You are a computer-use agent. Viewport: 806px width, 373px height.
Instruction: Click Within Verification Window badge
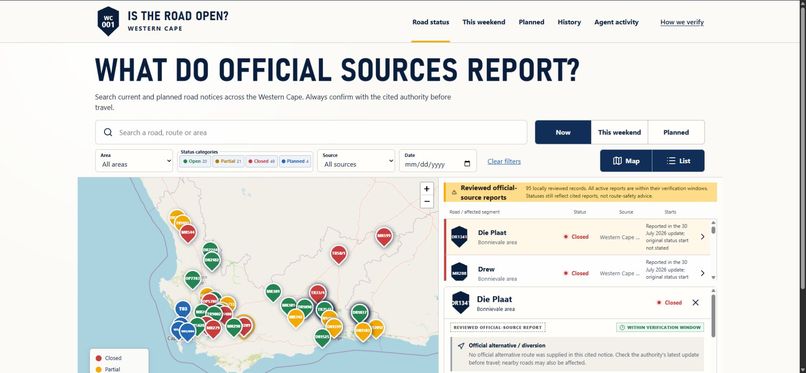click(660, 327)
